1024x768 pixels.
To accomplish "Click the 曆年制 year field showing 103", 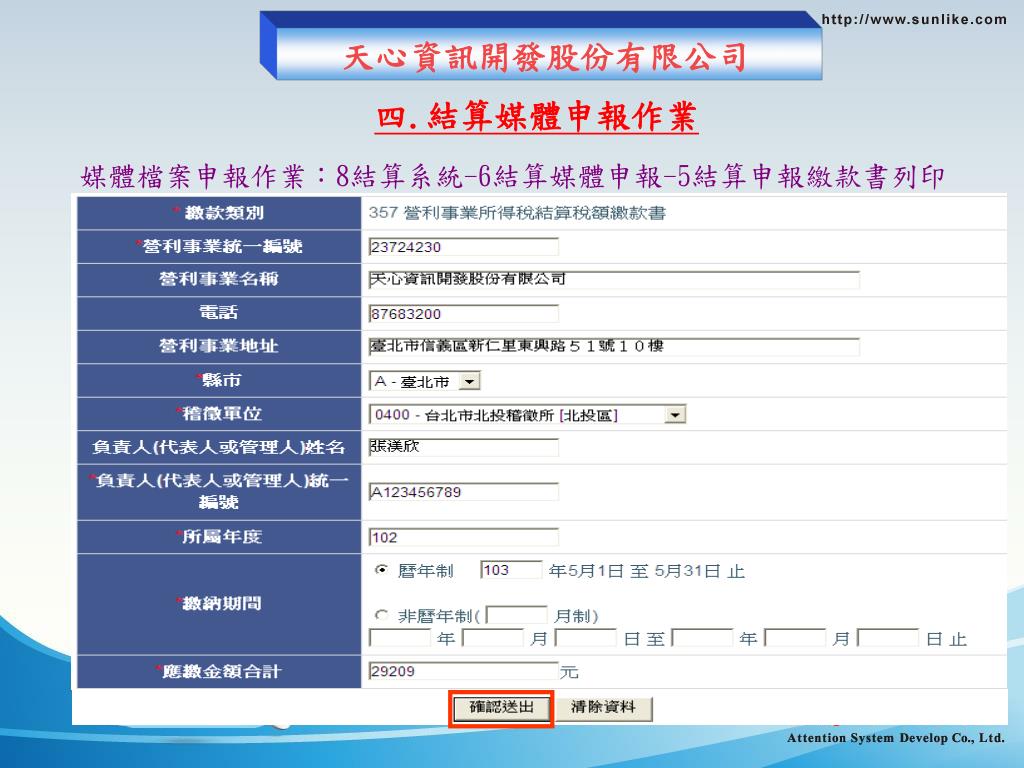I will click(511, 570).
